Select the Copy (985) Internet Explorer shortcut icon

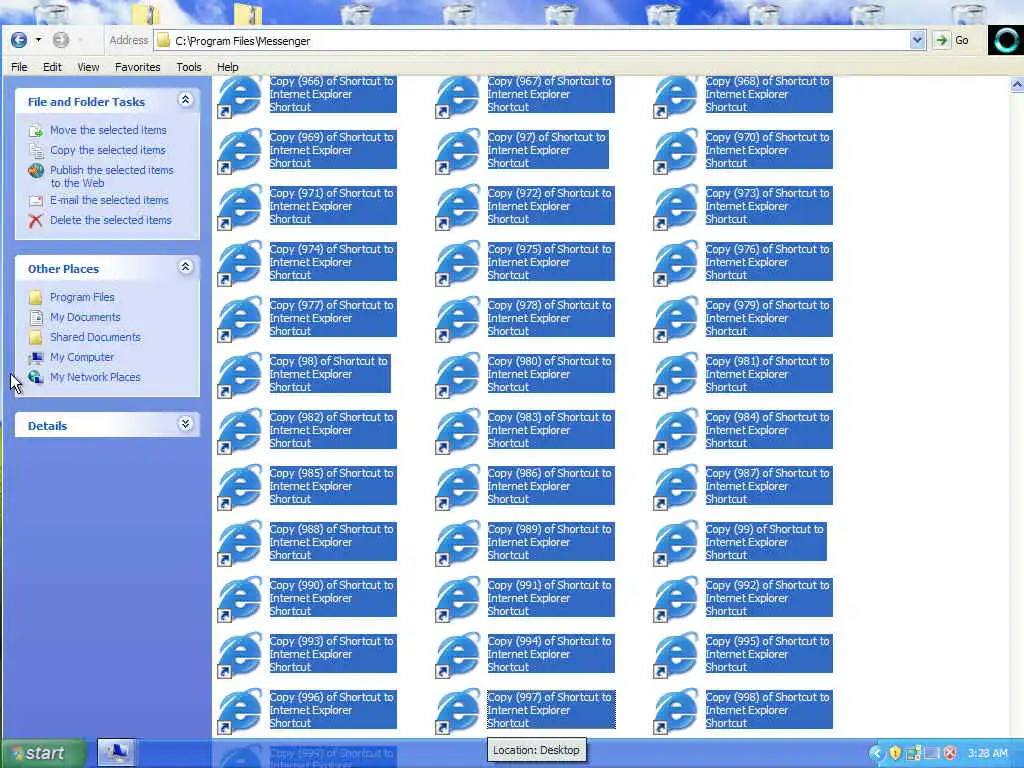click(240, 488)
